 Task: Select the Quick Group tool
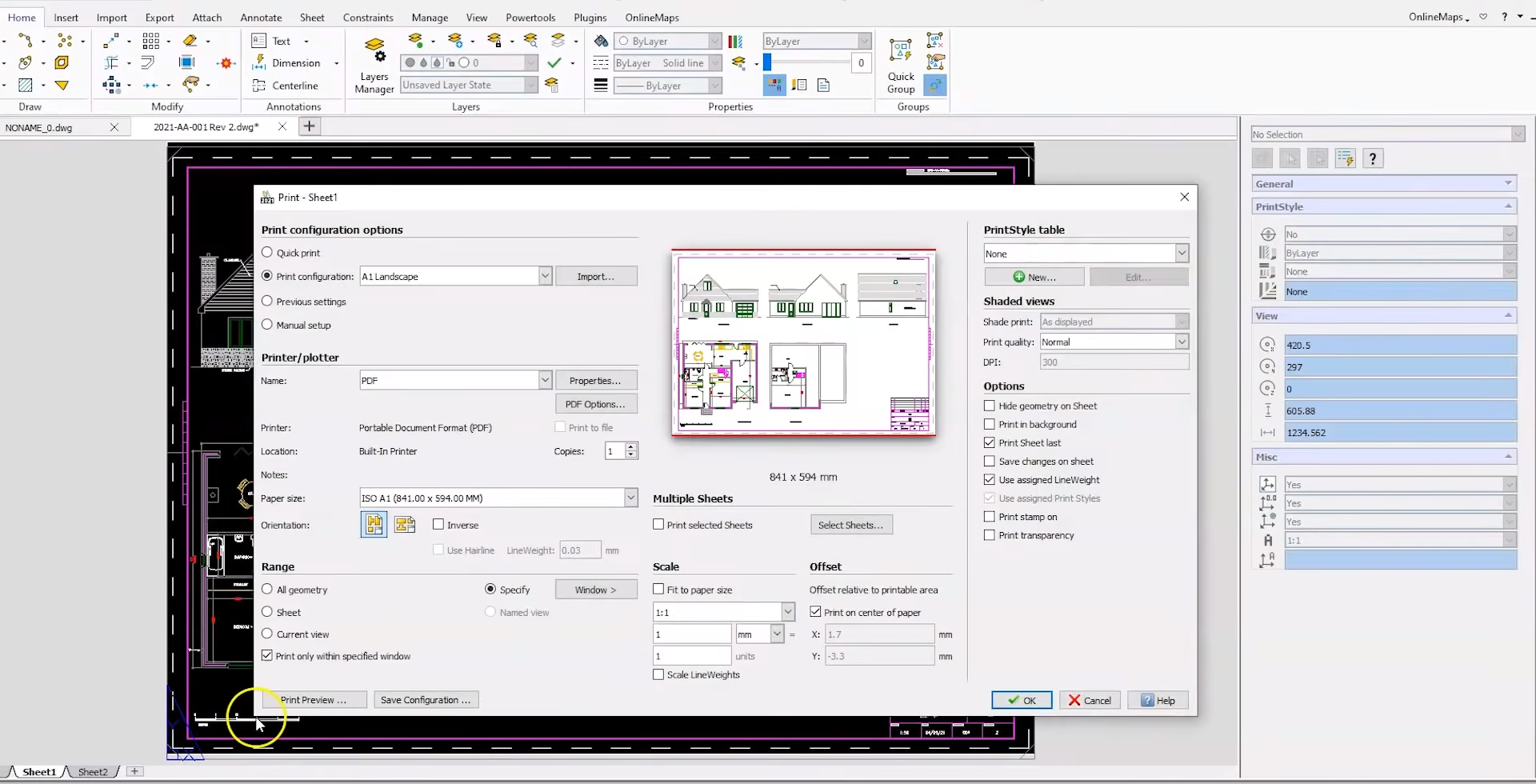[900, 62]
